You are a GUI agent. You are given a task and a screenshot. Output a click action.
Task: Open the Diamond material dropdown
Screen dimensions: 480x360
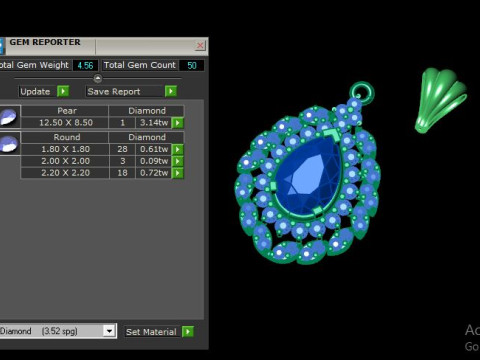[x=109, y=331]
